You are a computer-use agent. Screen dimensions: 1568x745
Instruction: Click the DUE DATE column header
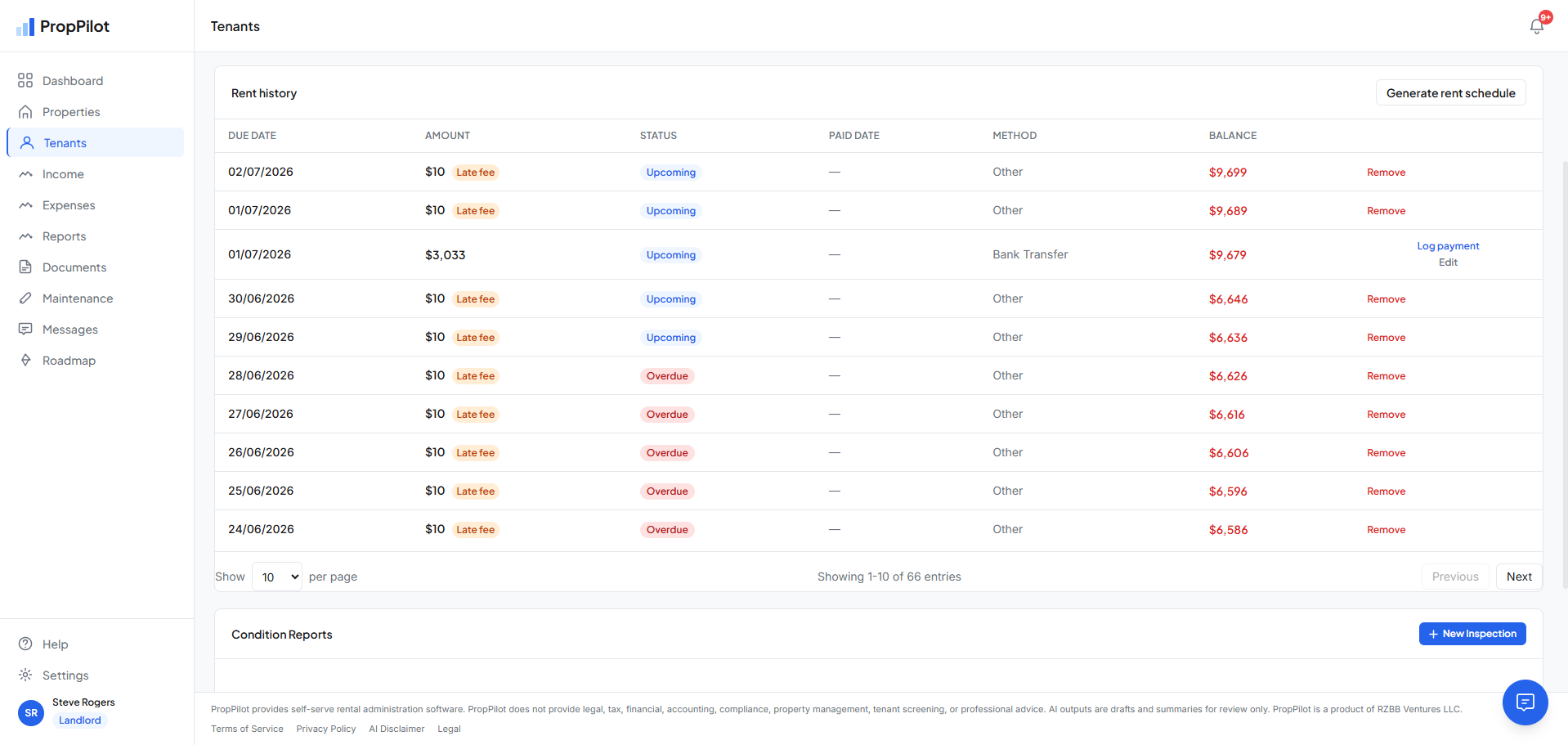(x=252, y=135)
